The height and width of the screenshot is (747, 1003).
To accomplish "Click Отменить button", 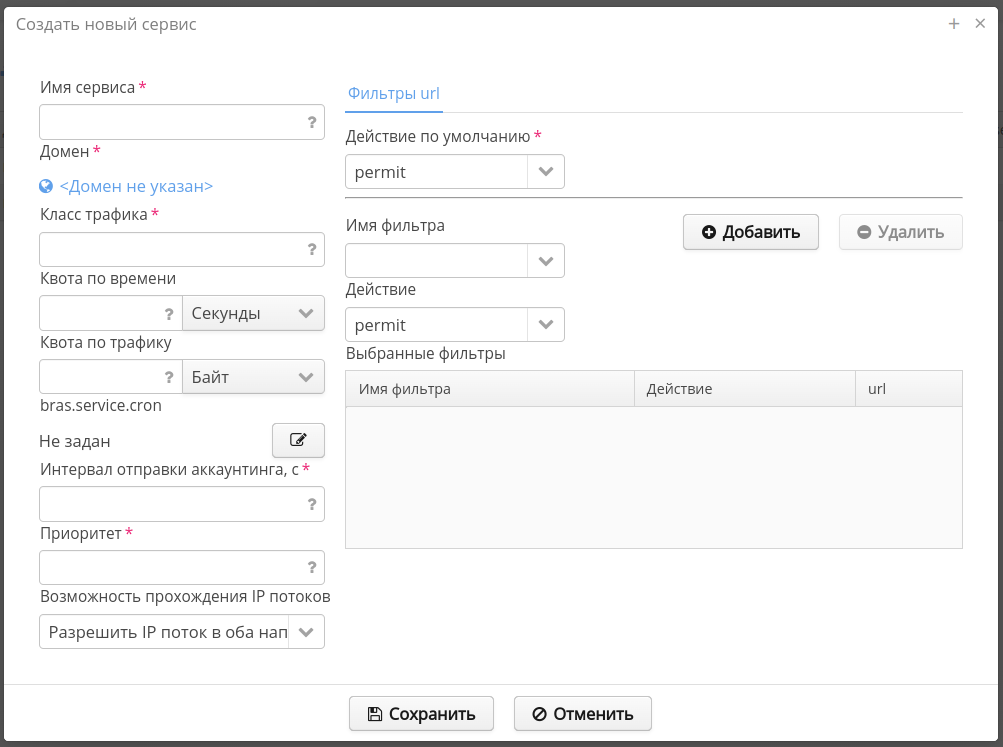I will point(582,714).
